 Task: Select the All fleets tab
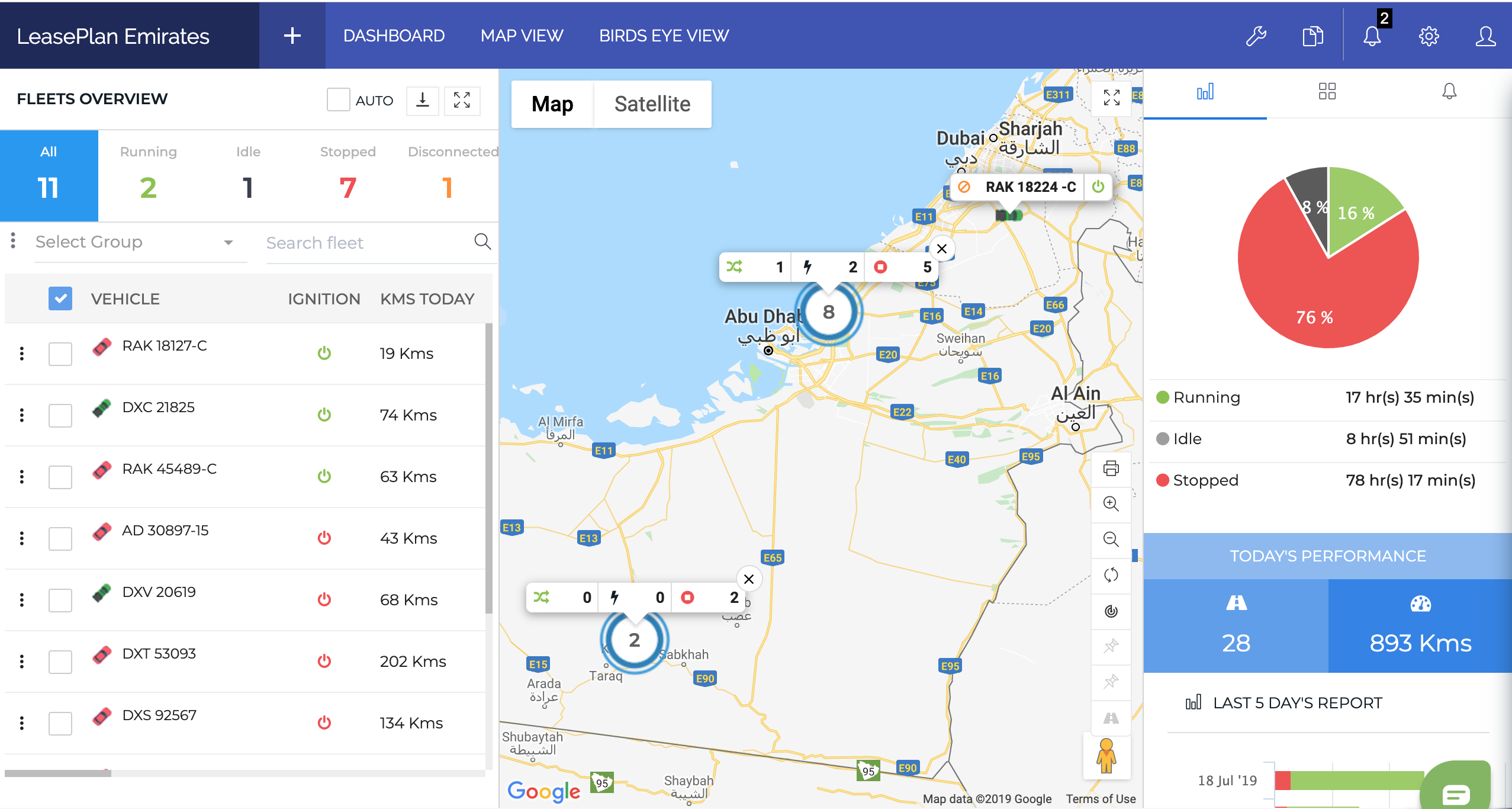[49, 175]
